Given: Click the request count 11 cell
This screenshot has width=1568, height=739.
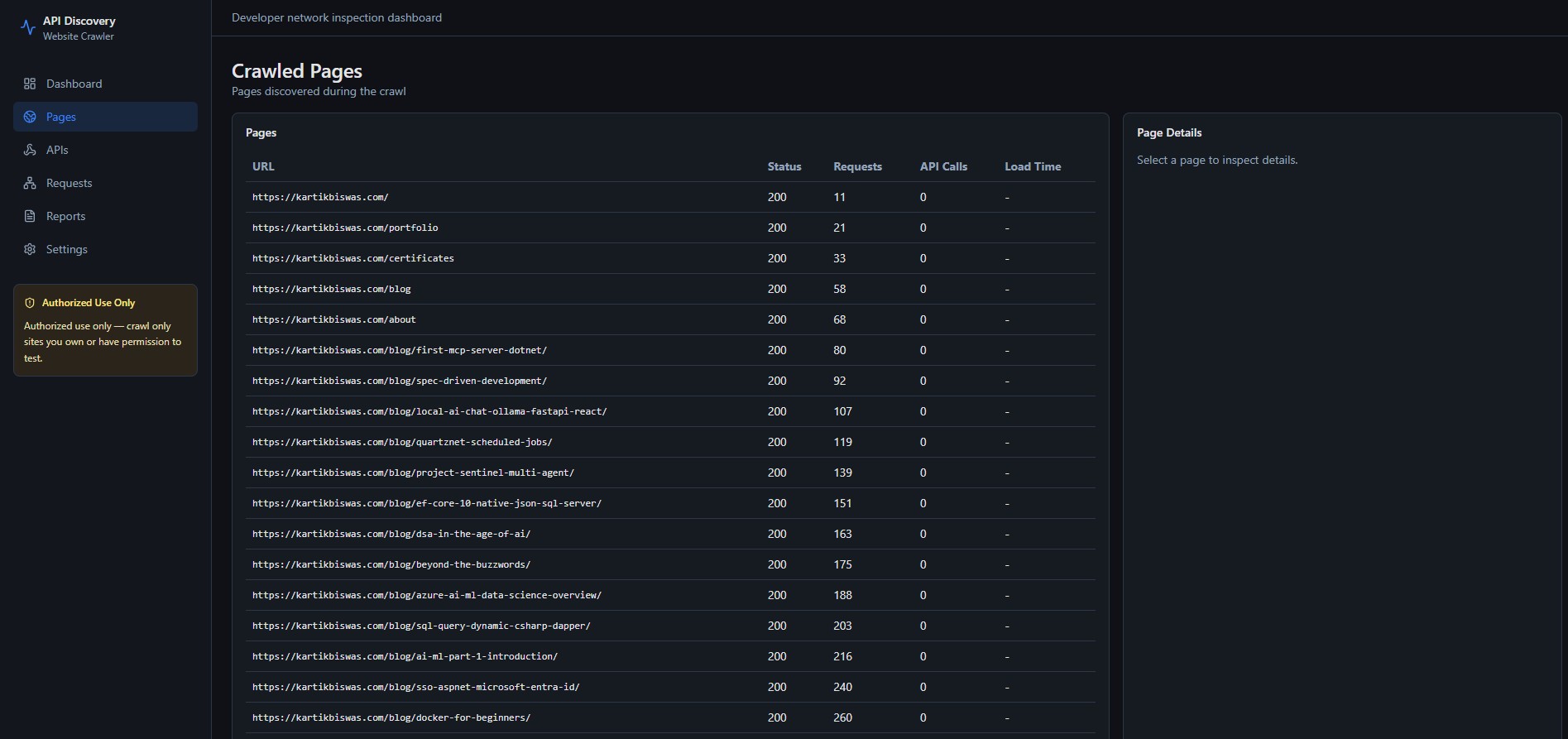Looking at the screenshot, I should point(840,197).
